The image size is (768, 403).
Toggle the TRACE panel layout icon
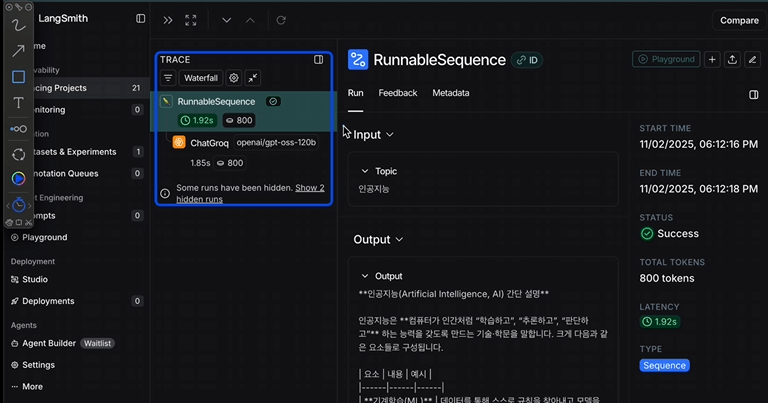(x=318, y=60)
